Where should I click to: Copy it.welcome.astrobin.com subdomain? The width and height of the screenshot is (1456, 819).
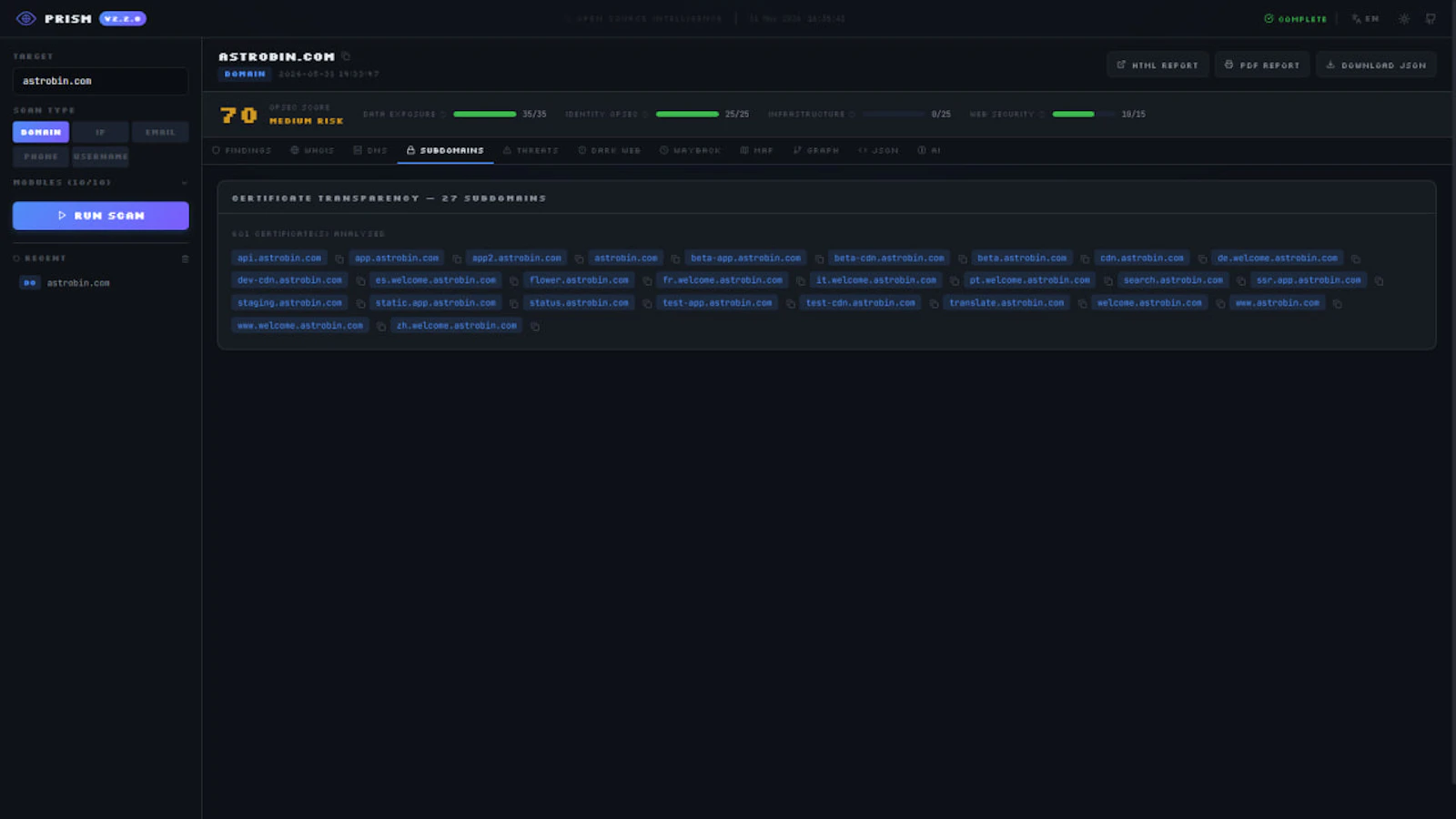tap(954, 281)
